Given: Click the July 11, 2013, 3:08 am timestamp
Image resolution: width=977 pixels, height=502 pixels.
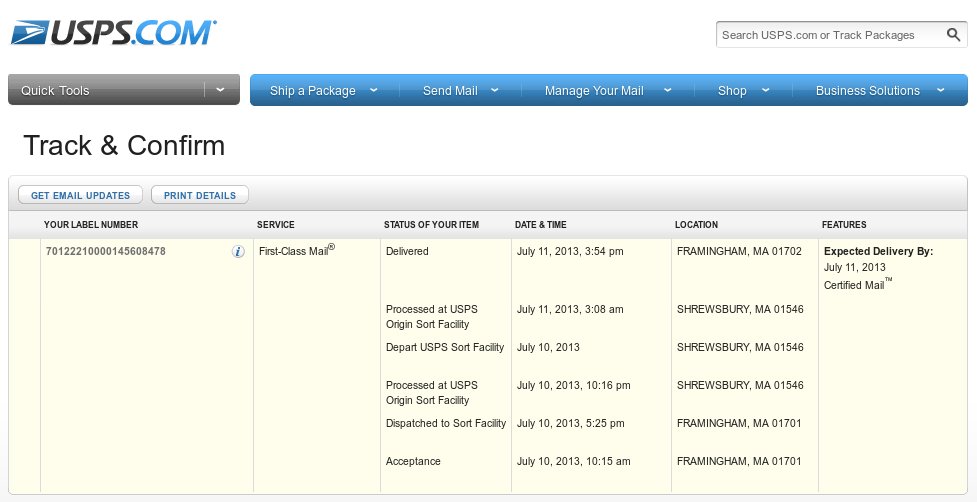Looking at the screenshot, I should point(570,309).
